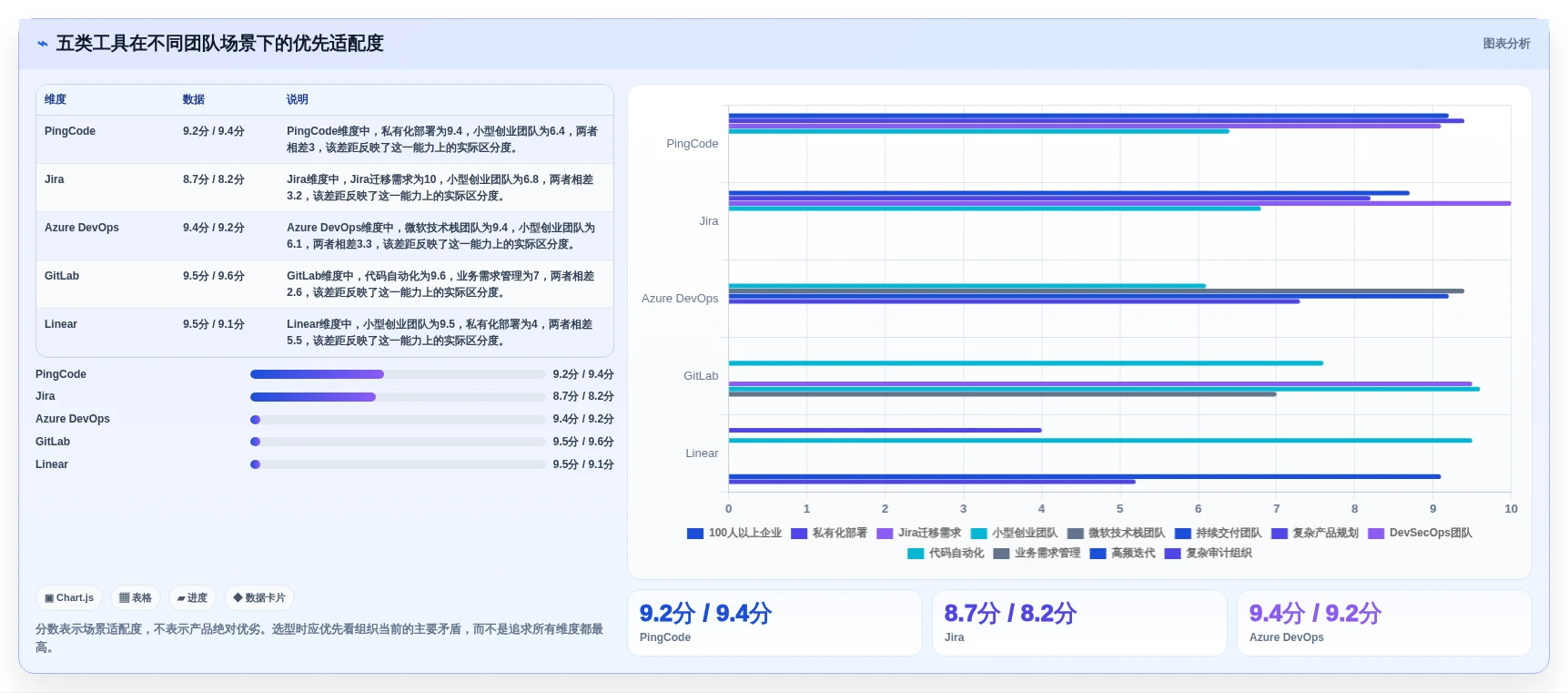
Task: Click the table value 9.5分 / 9.6分 for GitLab
Action: tap(214, 276)
